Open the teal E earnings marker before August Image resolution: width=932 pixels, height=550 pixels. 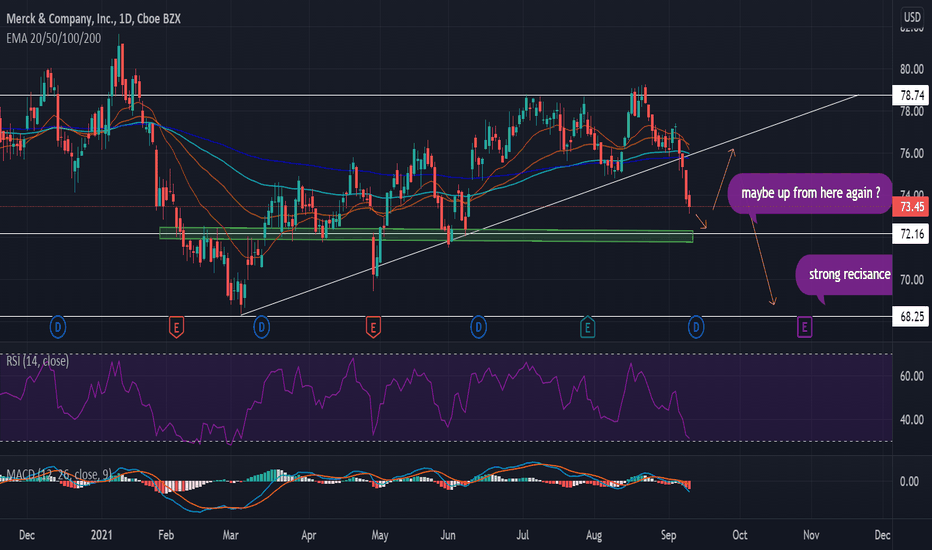[587, 327]
